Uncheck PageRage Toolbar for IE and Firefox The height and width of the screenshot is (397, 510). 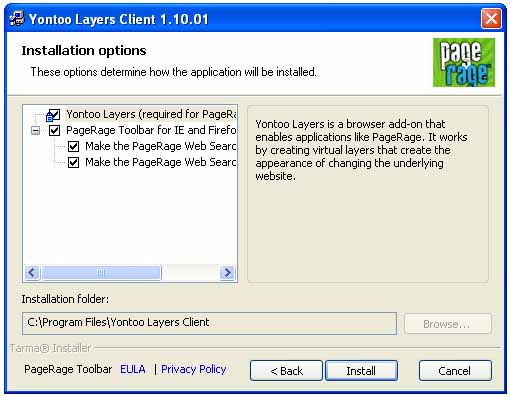coord(54,130)
